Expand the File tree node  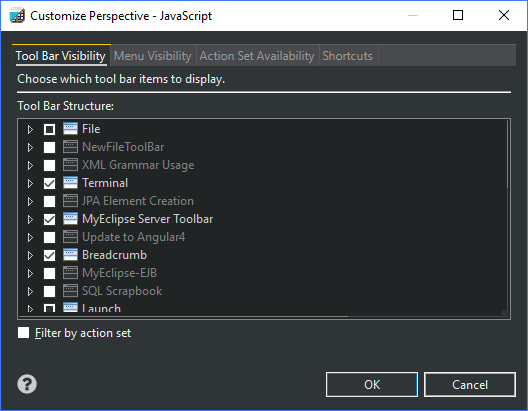click(30, 129)
